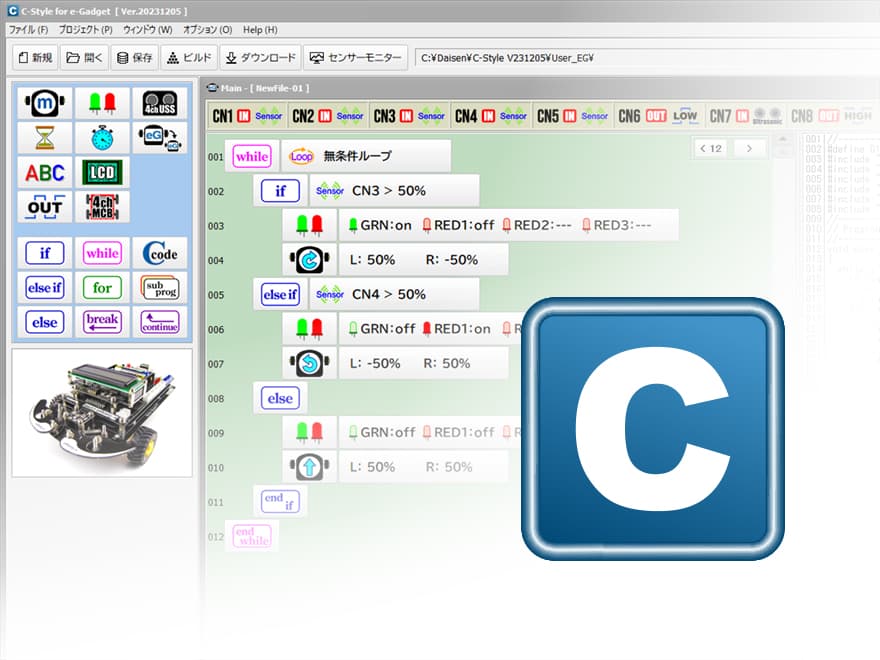
Task: Click the while block on line 001
Action: click(252, 156)
